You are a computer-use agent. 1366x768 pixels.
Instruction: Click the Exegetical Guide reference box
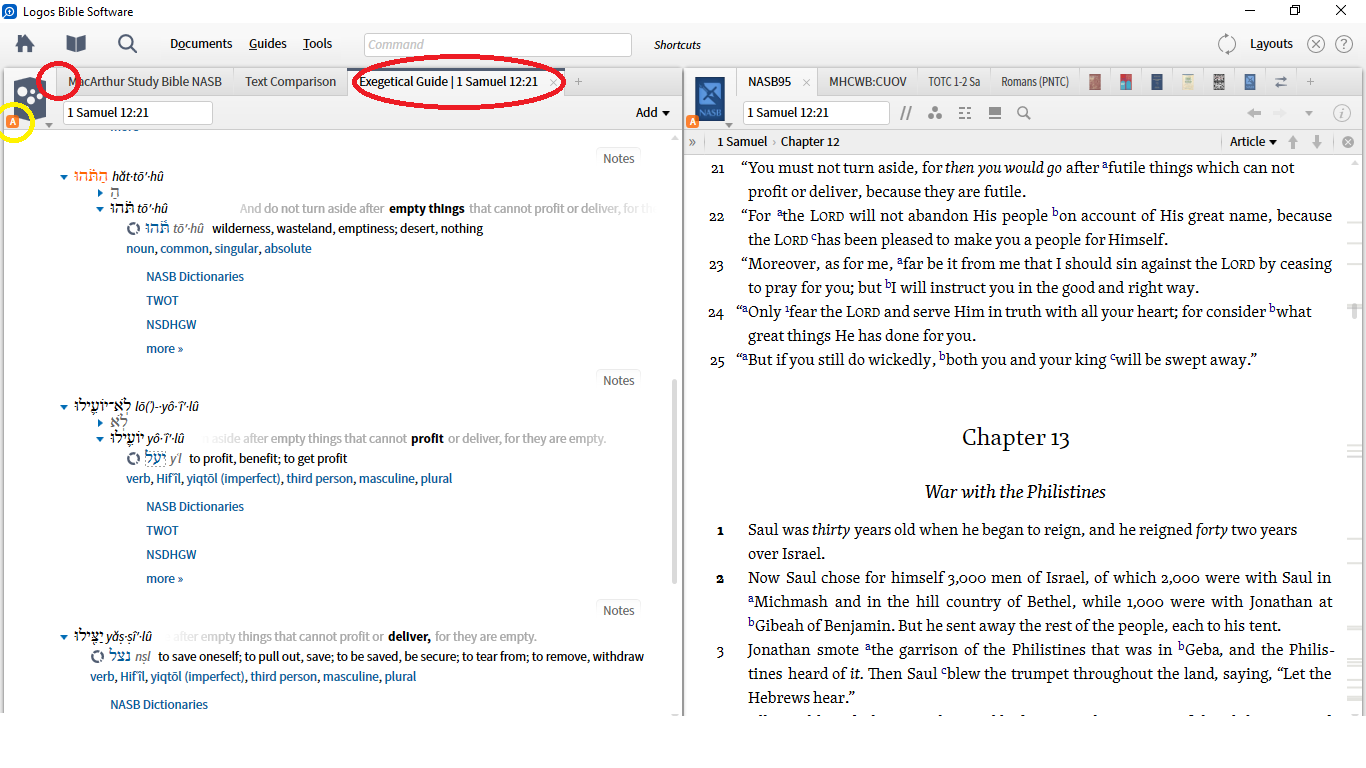click(138, 113)
